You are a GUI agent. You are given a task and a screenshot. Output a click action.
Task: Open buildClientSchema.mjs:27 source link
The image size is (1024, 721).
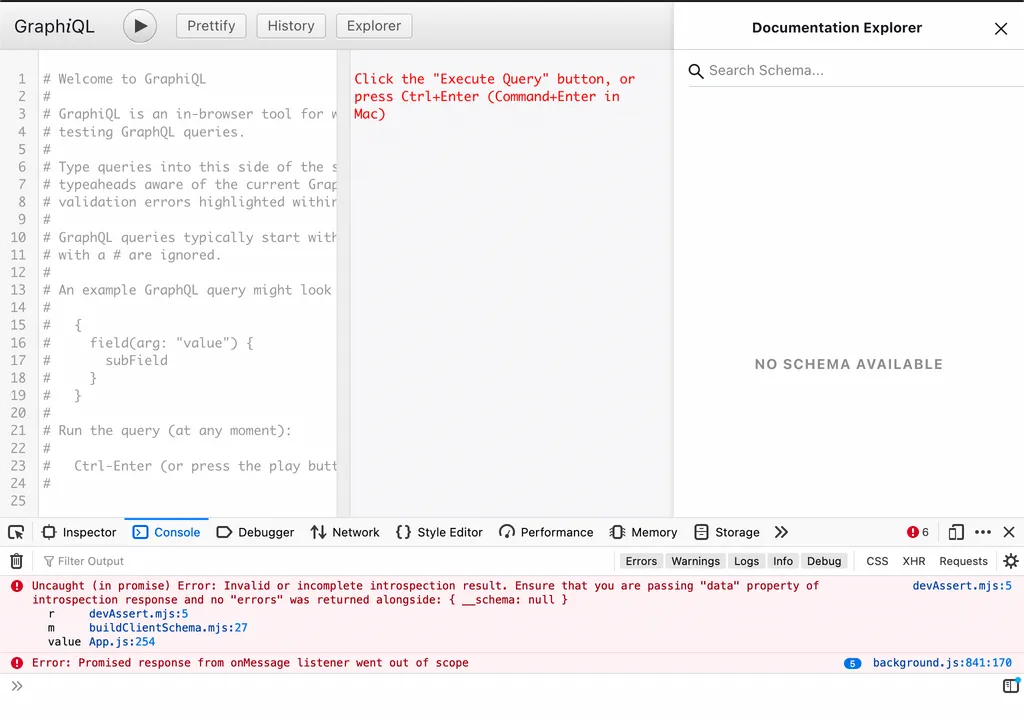(x=168, y=628)
